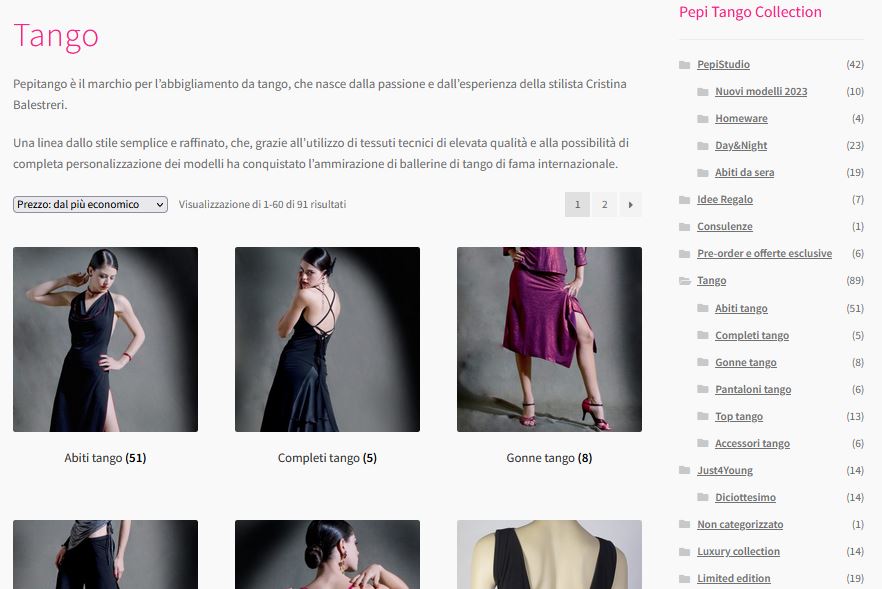Viewport: 882px width, 589px height.
Task: Open the Completi tango category thumbnail
Action: tap(327, 339)
